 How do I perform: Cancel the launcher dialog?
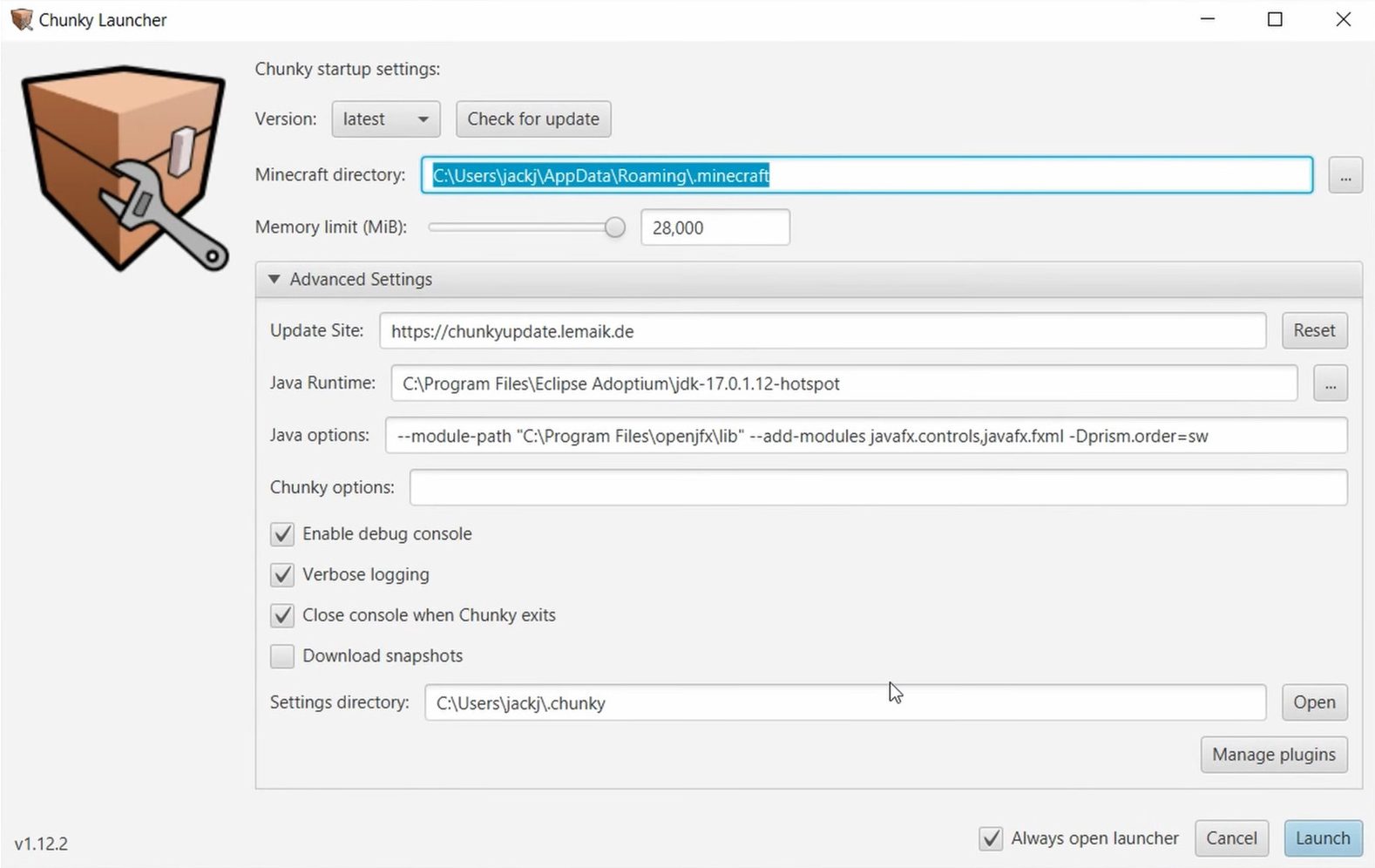[1231, 838]
